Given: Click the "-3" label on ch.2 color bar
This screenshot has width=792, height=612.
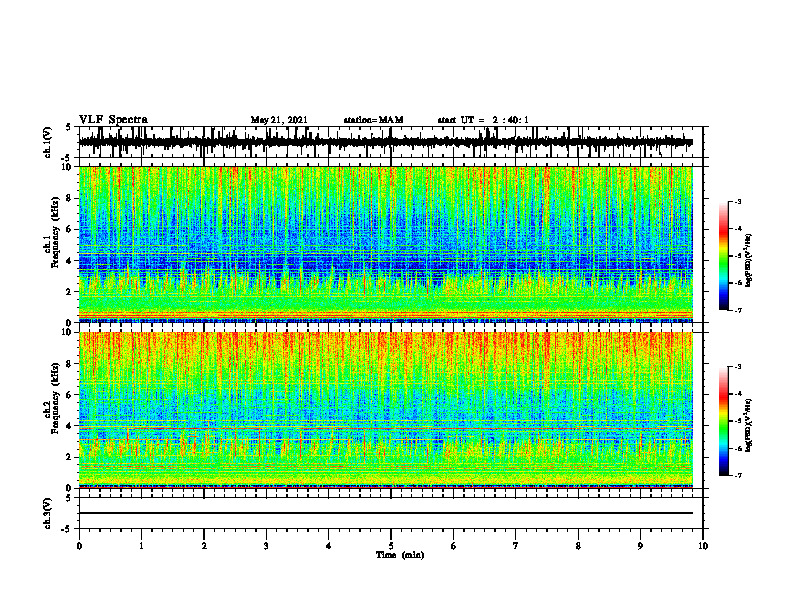Looking at the screenshot, I should (x=737, y=367).
